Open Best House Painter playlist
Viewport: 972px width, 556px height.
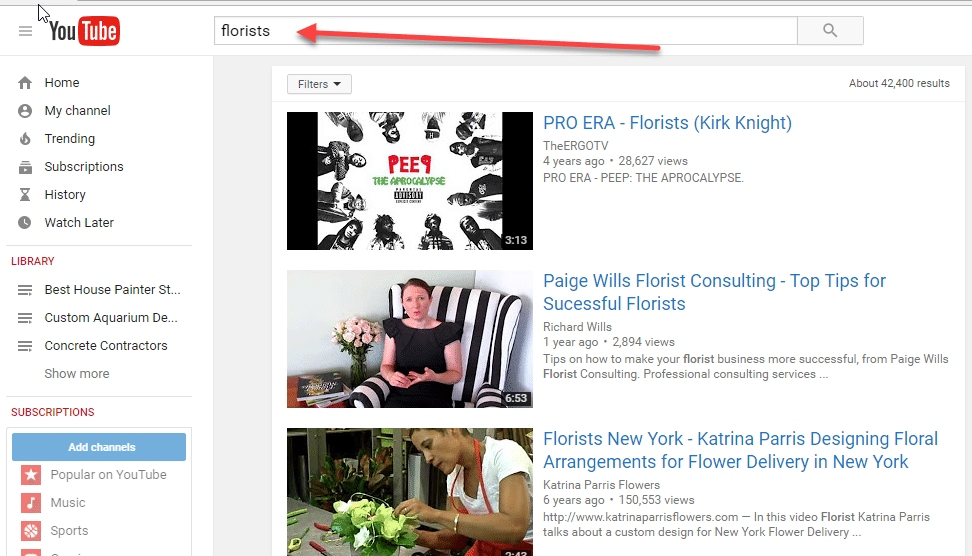point(112,289)
